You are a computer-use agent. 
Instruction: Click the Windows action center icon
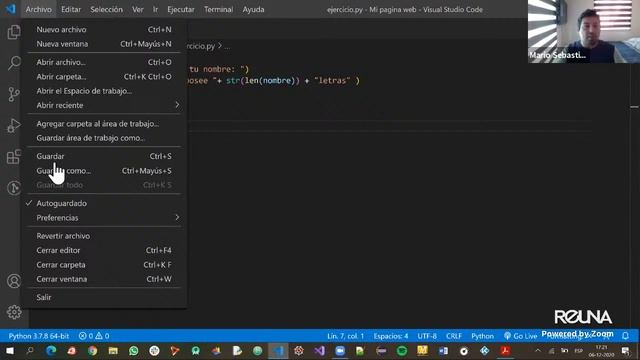(x=626, y=351)
